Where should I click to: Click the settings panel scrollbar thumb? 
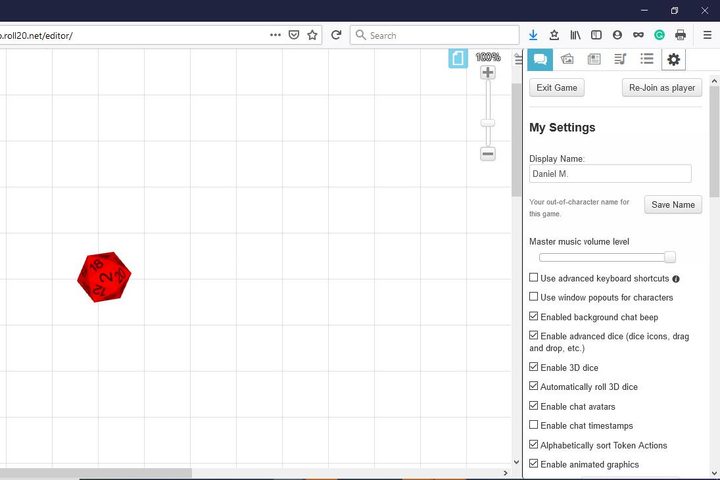[x=714, y=141]
